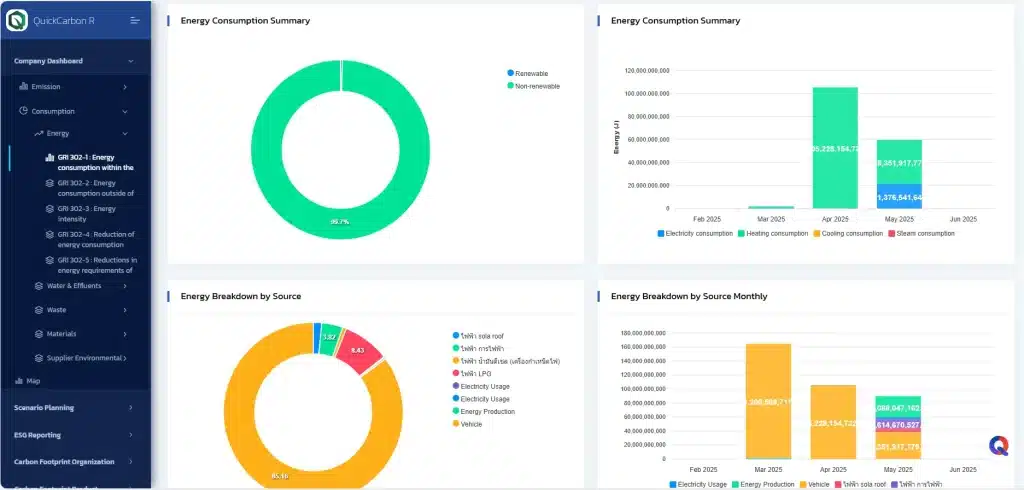Click Energy Breakdown by Source Monthly title
The image size is (1024, 490).
pyautogui.click(x=689, y=296)
